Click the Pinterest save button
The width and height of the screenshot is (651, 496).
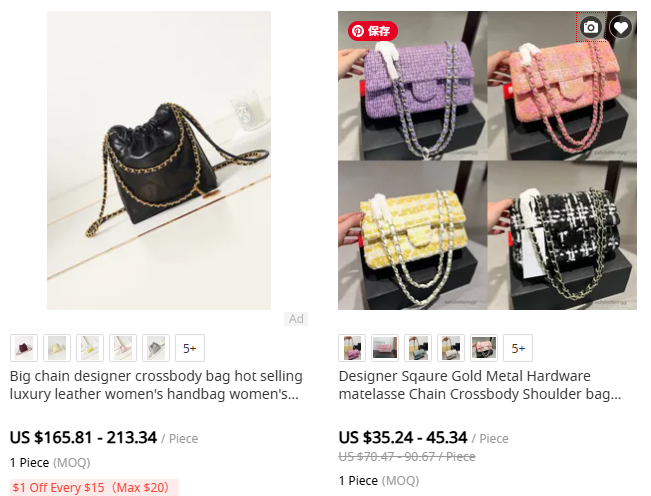[x=372, y=31]
